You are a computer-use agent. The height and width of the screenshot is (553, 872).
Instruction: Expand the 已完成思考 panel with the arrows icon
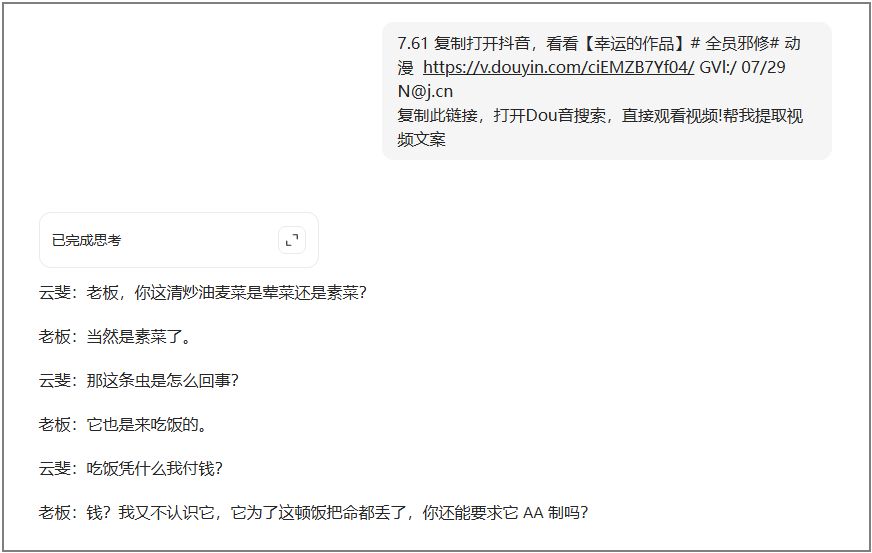(x=292, y=240)
